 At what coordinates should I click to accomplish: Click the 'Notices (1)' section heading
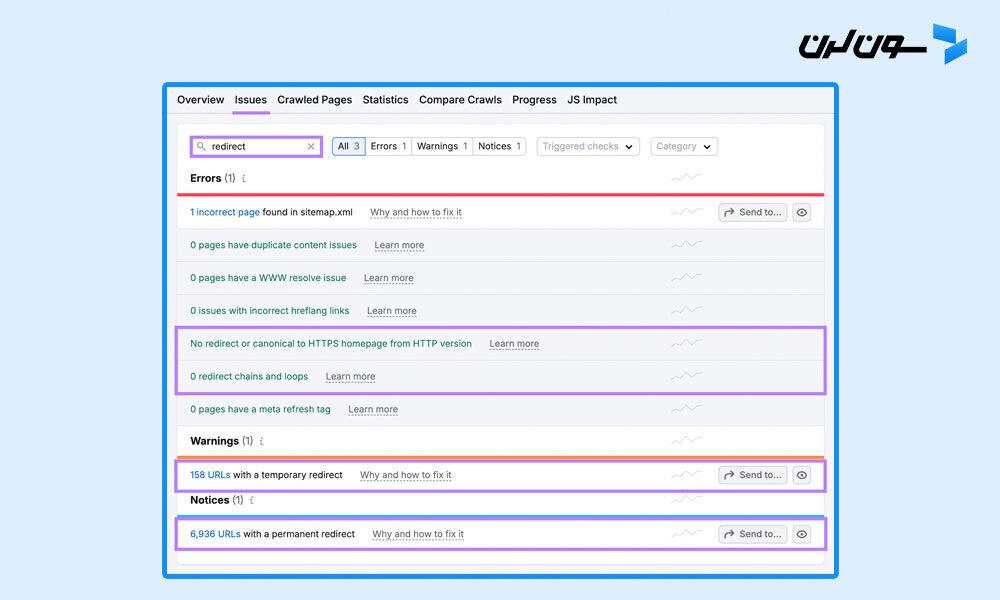click(217, 501)
